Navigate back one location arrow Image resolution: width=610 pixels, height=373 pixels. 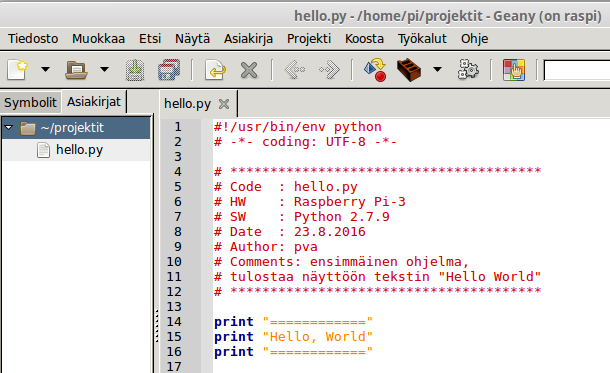click(x=295, y=70)
